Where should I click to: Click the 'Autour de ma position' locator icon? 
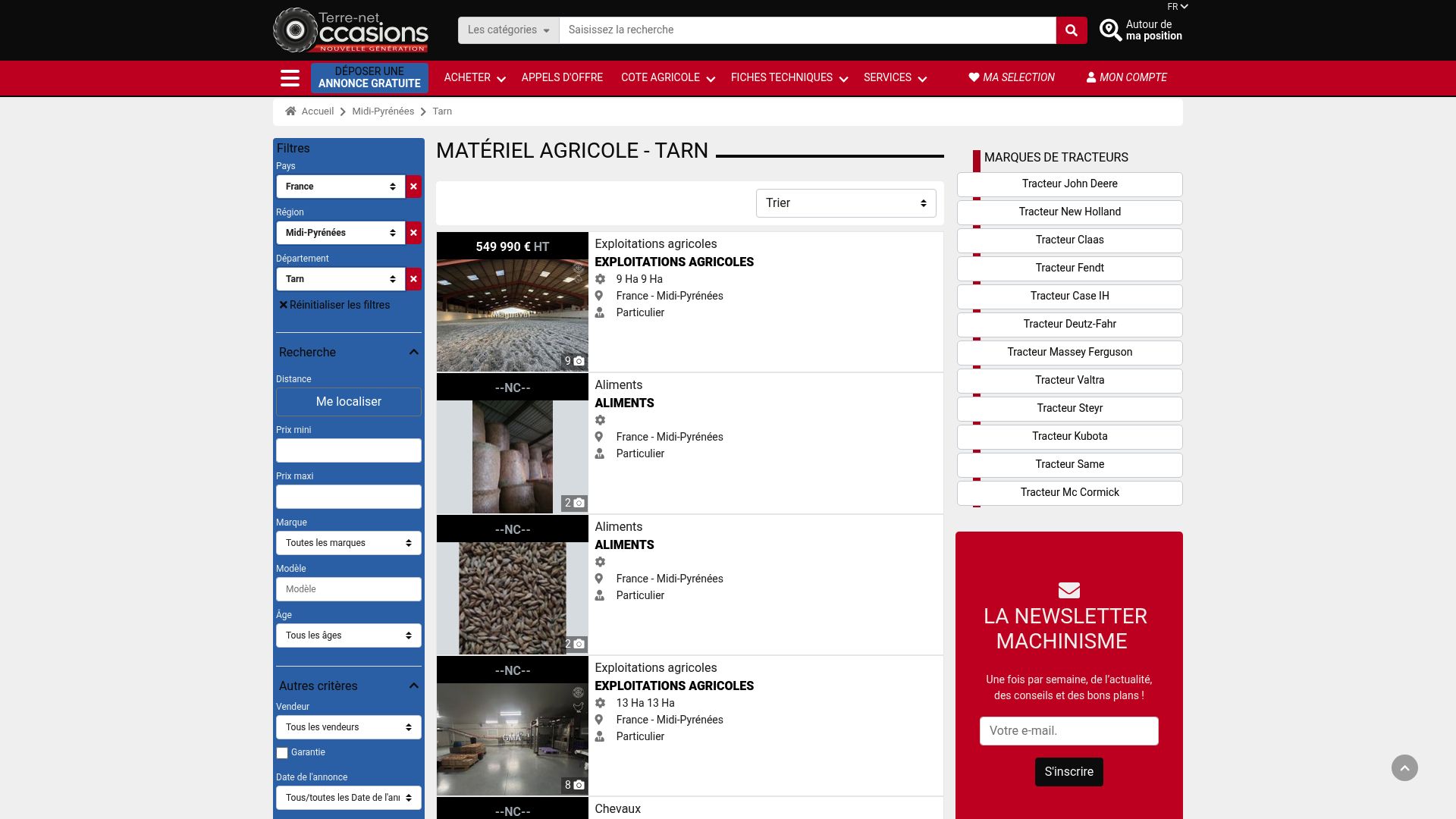(1110, 30)
